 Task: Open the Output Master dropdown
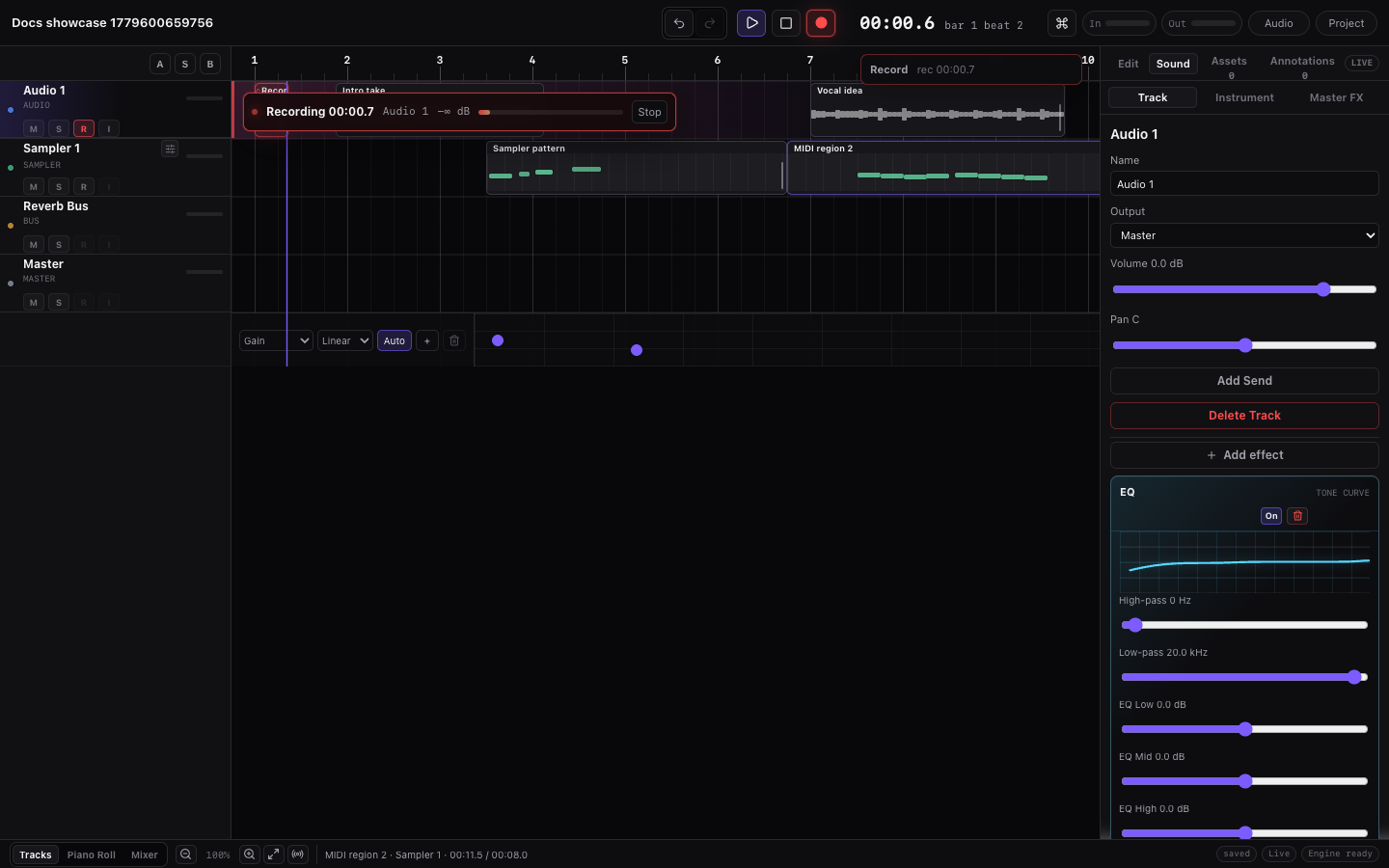click(x=1244, y=235)
